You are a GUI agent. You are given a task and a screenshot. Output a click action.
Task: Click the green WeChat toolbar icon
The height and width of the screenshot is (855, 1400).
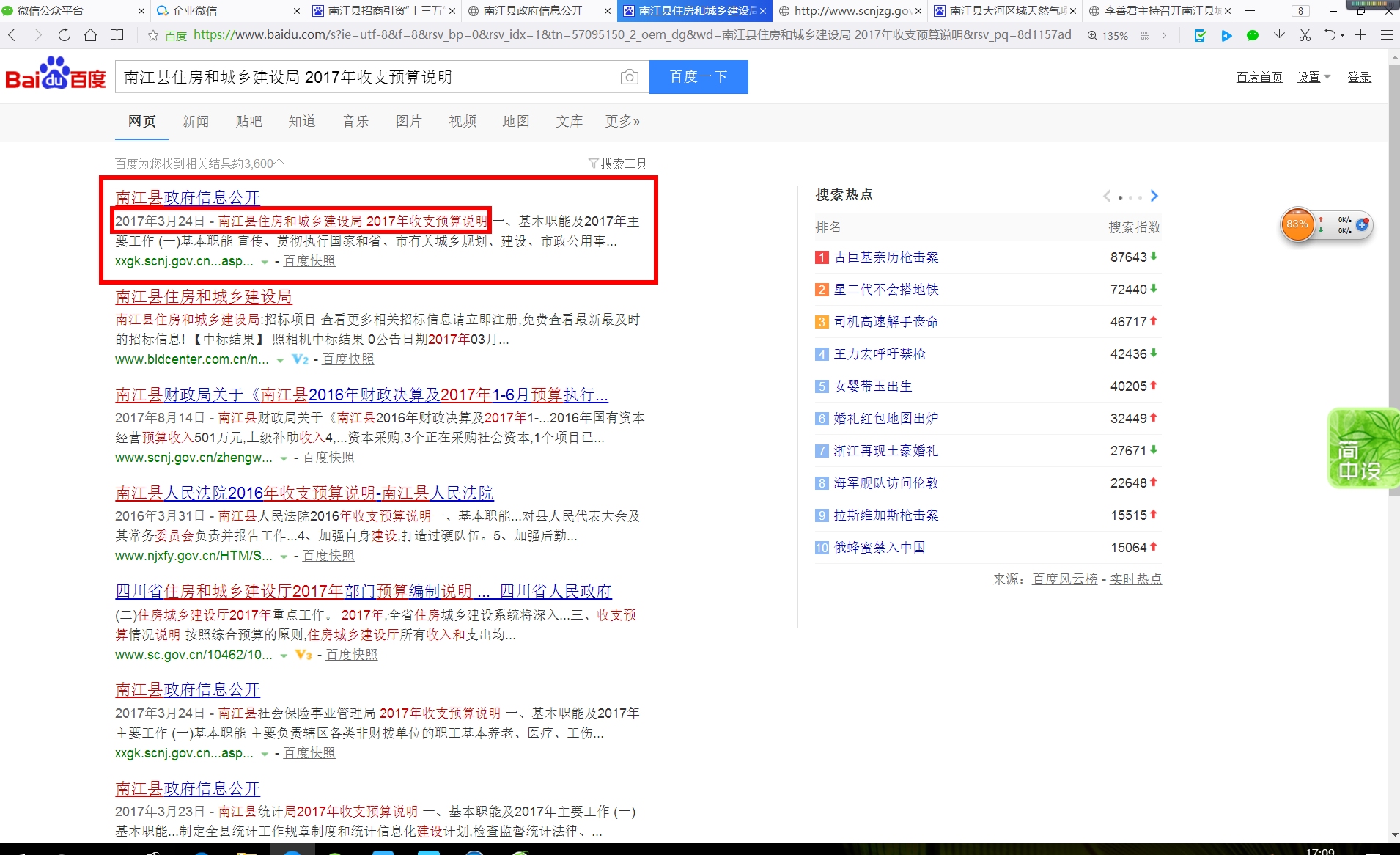1253,35
